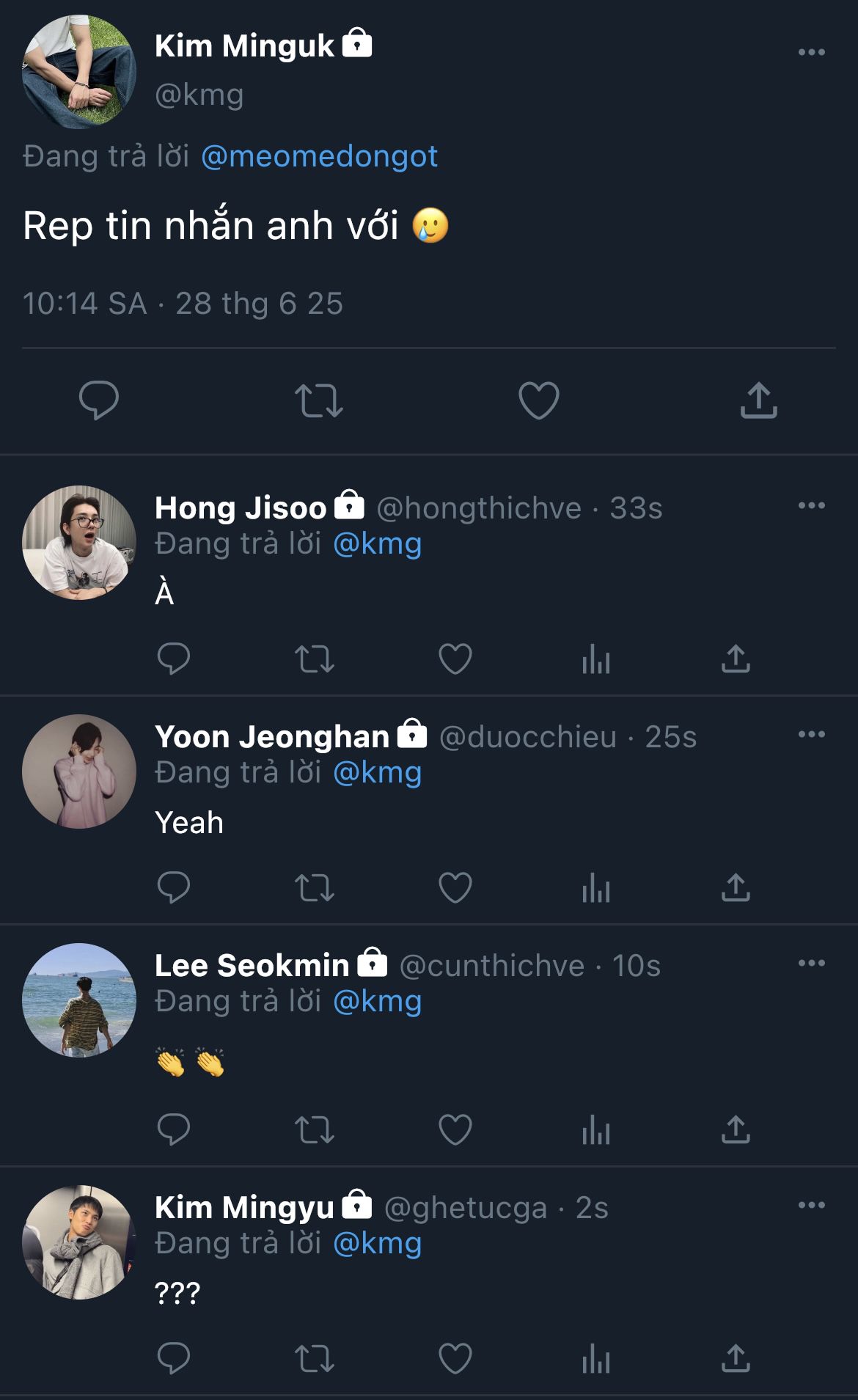
Task: Reply to Kim Minguk's main tweet
Action: point(99,400)
